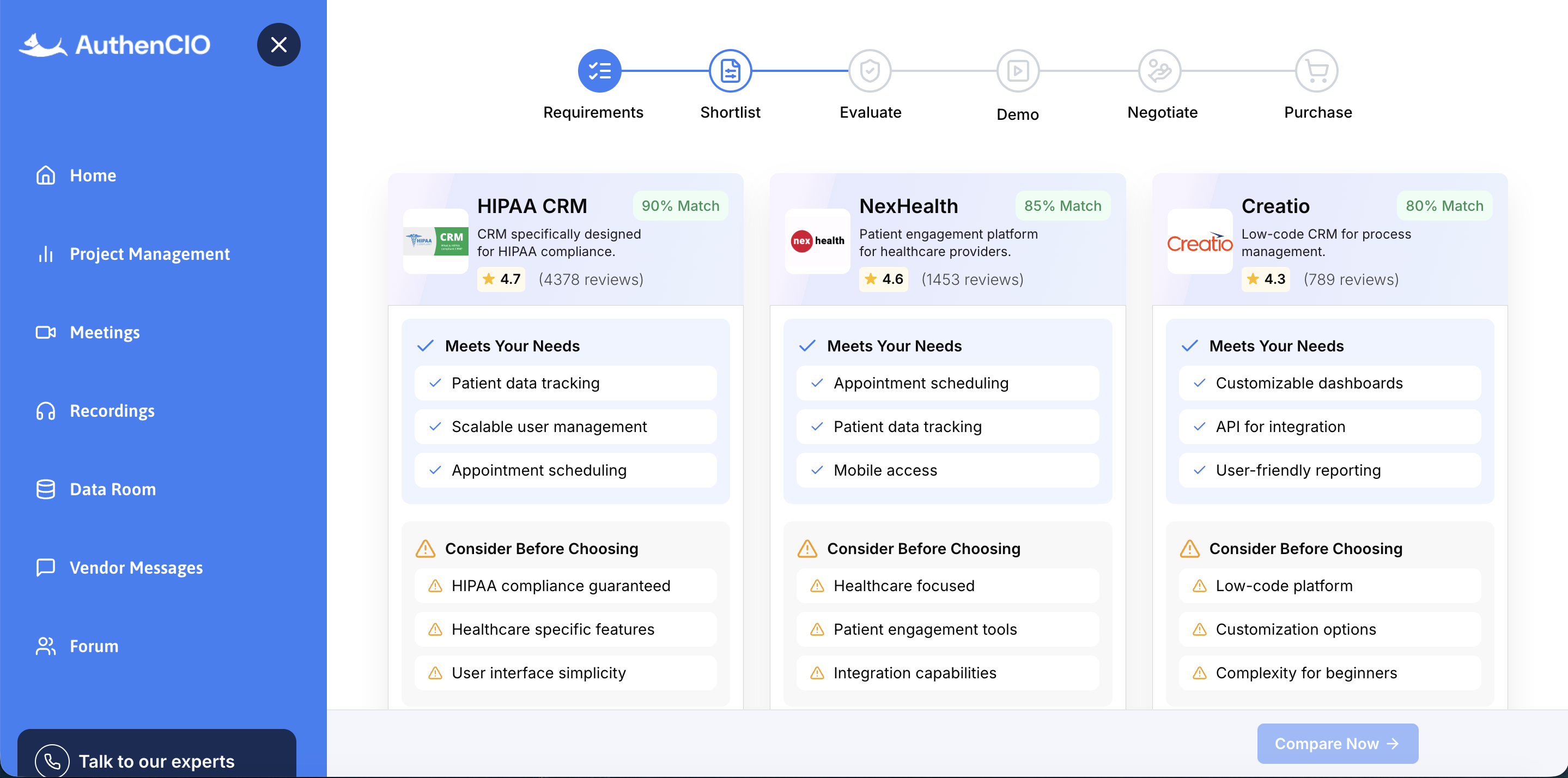Open Home in sidebar
This screenshot has width=1568, height=778.
[x=93, y=175]
